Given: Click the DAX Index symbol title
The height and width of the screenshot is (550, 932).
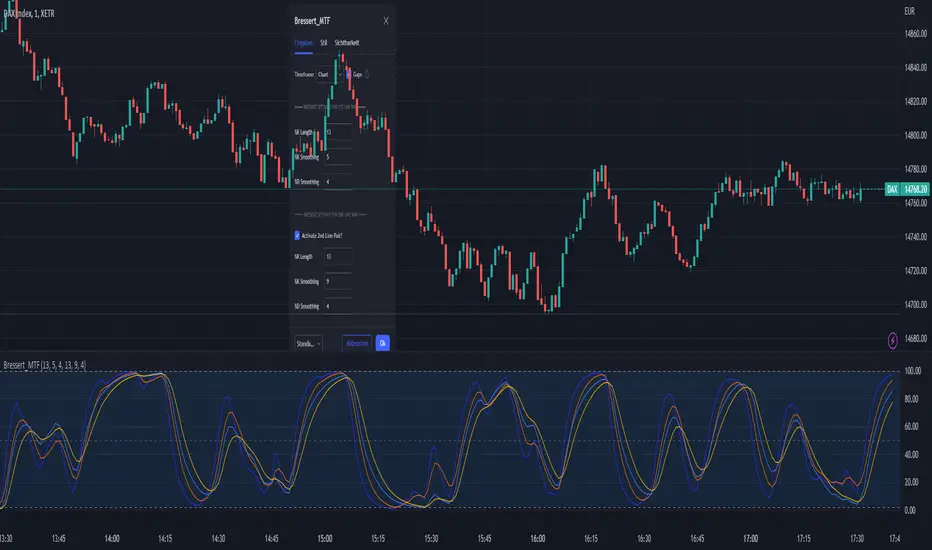Looking at the screenshot, I should 30,10.
